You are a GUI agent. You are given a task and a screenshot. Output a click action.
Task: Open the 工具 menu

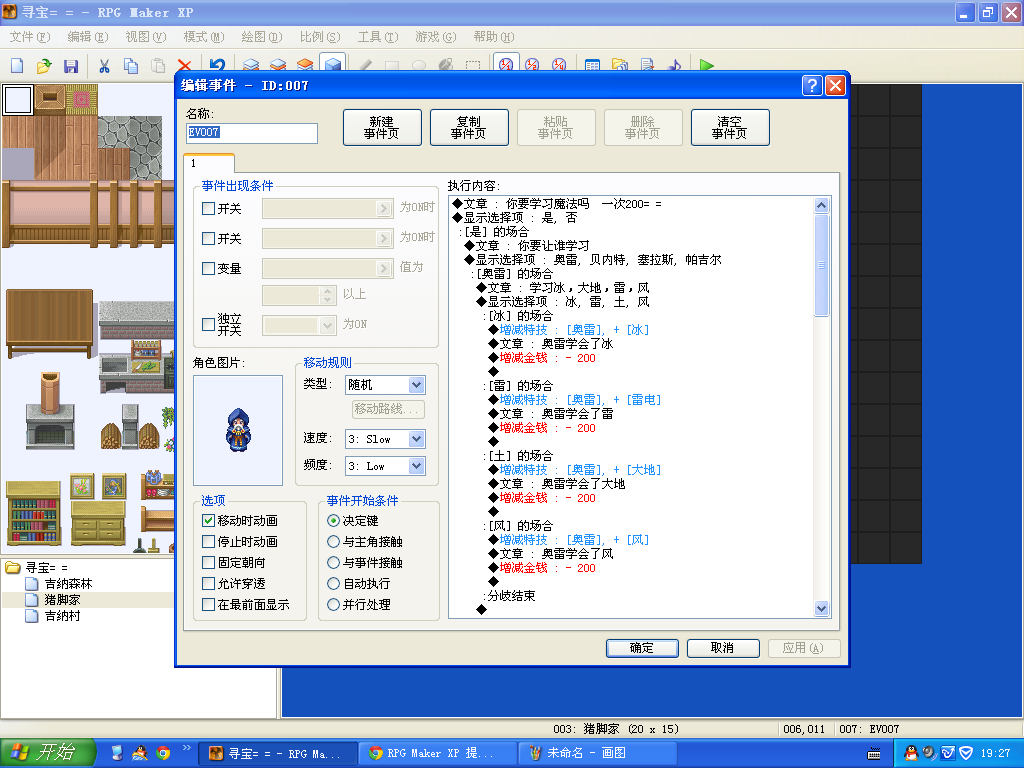tap(377, 37)
